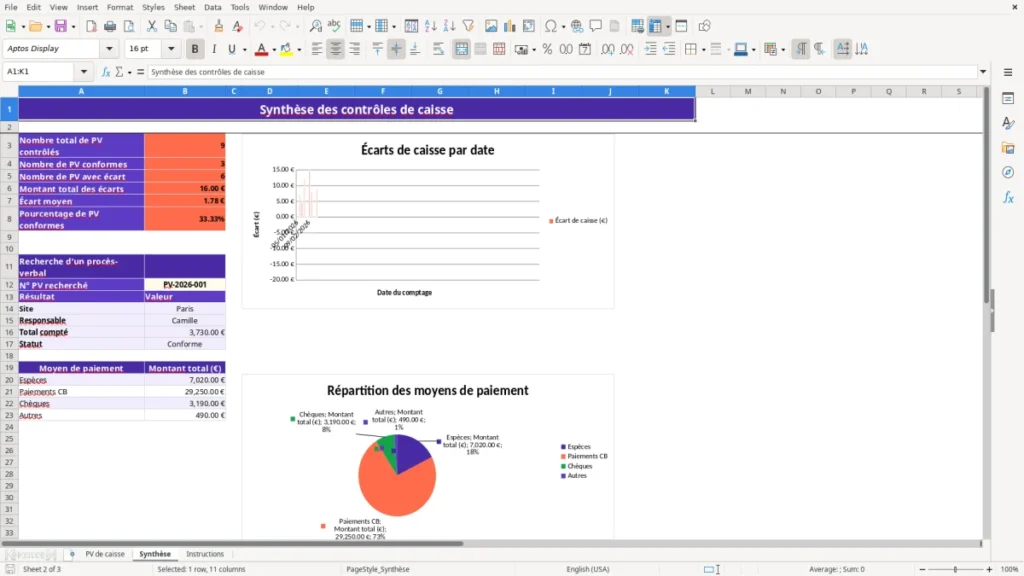Image resolution: width=1024 pixels, height=576 pixels.
Task: Click the Insert Chart icon
Action: 509,26
